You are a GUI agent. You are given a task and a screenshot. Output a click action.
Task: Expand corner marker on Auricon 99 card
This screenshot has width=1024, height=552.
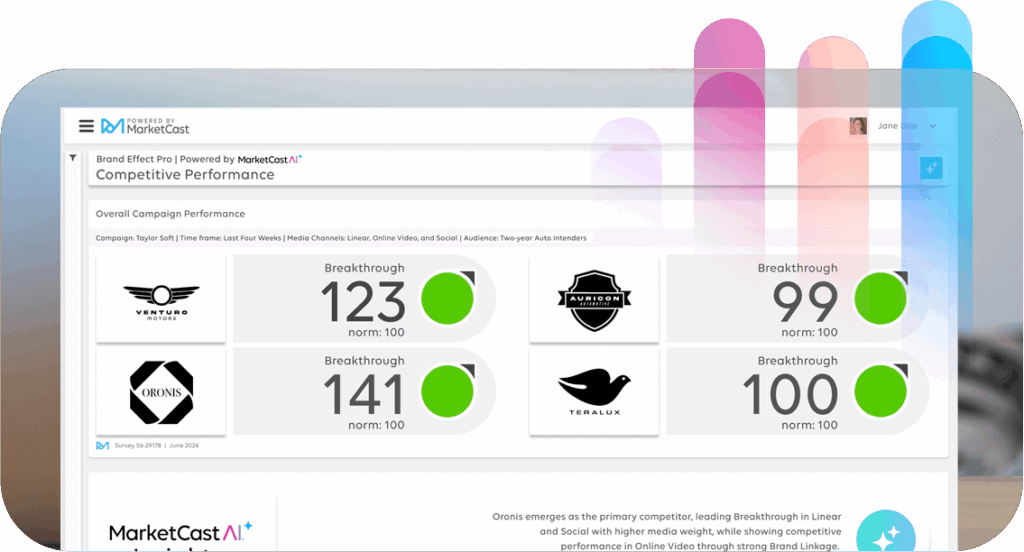(900, 278)
